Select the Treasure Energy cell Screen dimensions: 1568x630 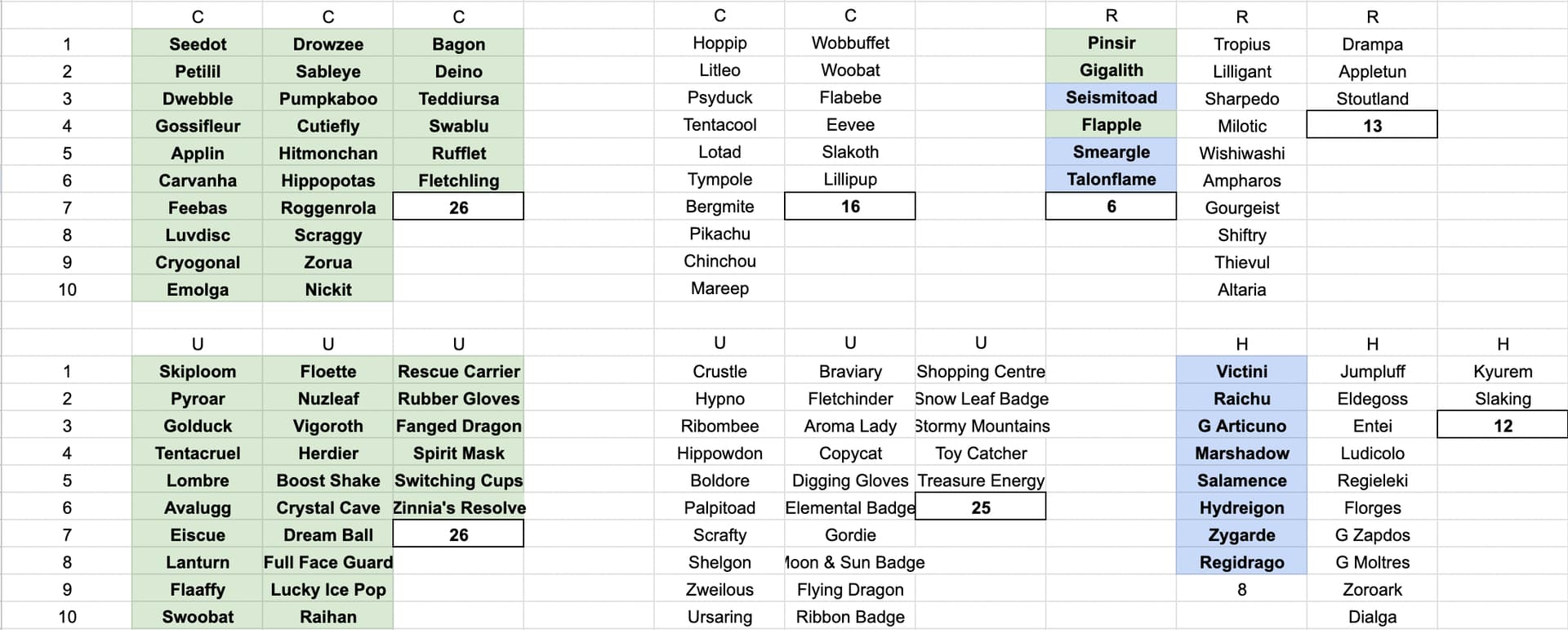coord(980,480)
